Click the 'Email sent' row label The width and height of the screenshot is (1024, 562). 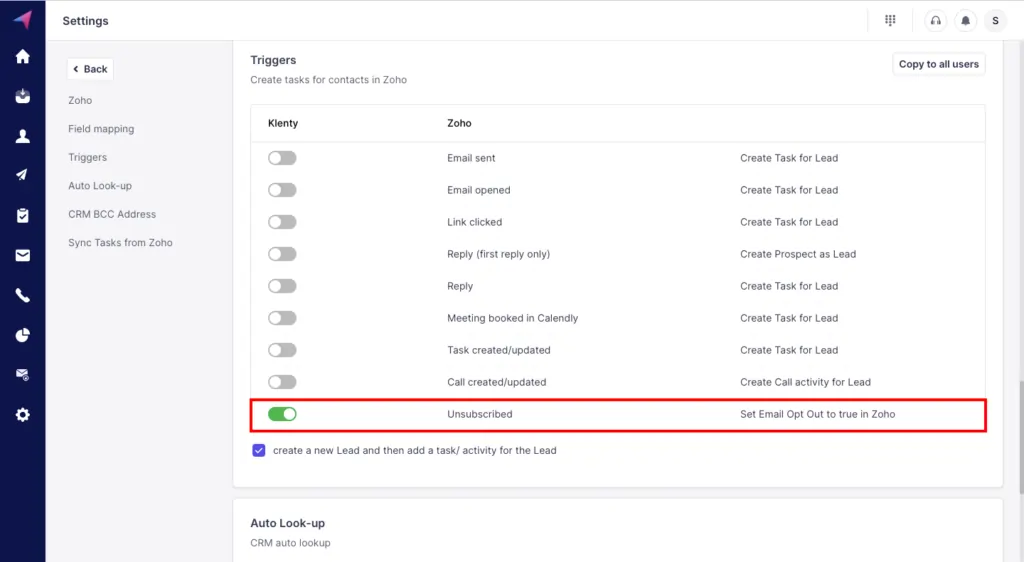coord(471,158)
